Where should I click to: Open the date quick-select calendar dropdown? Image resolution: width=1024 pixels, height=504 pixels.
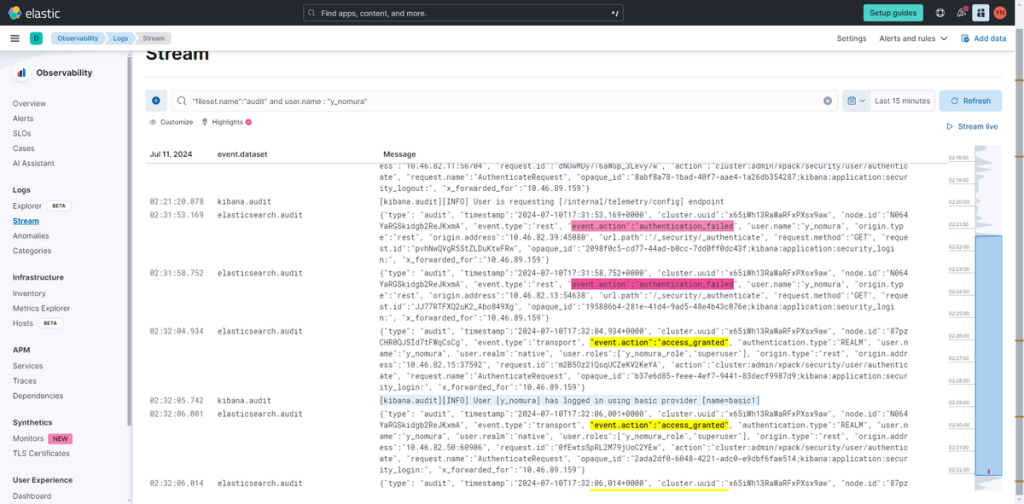[x=856, y=100]
